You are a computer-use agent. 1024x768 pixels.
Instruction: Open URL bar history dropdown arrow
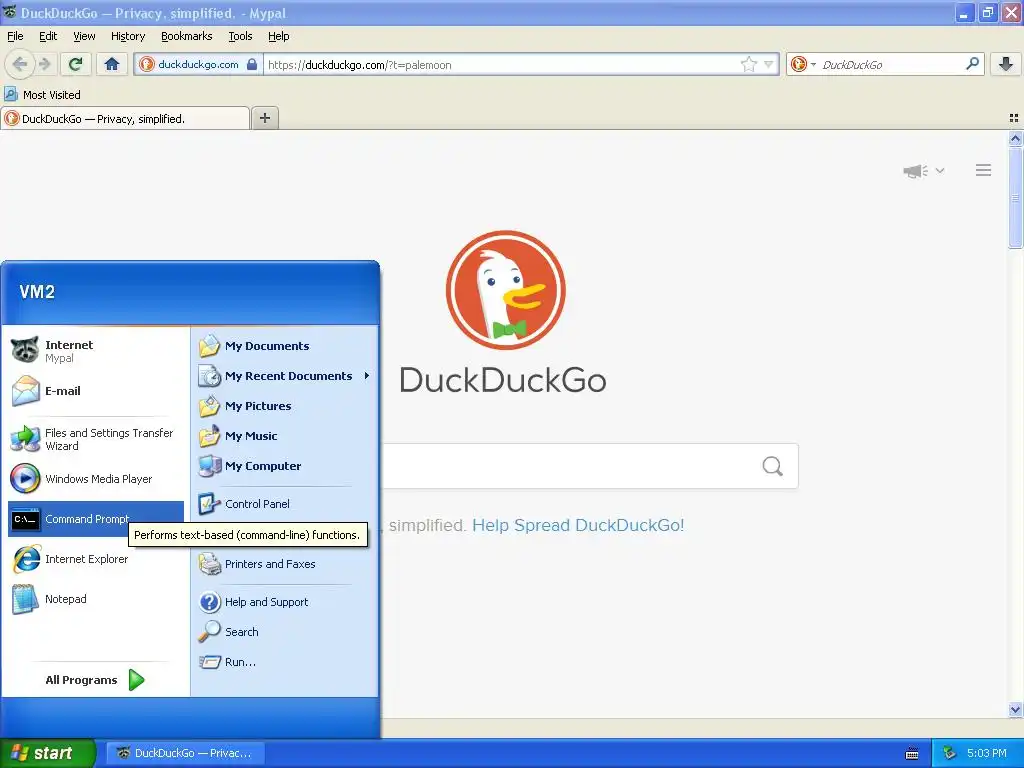pos(769,64)
